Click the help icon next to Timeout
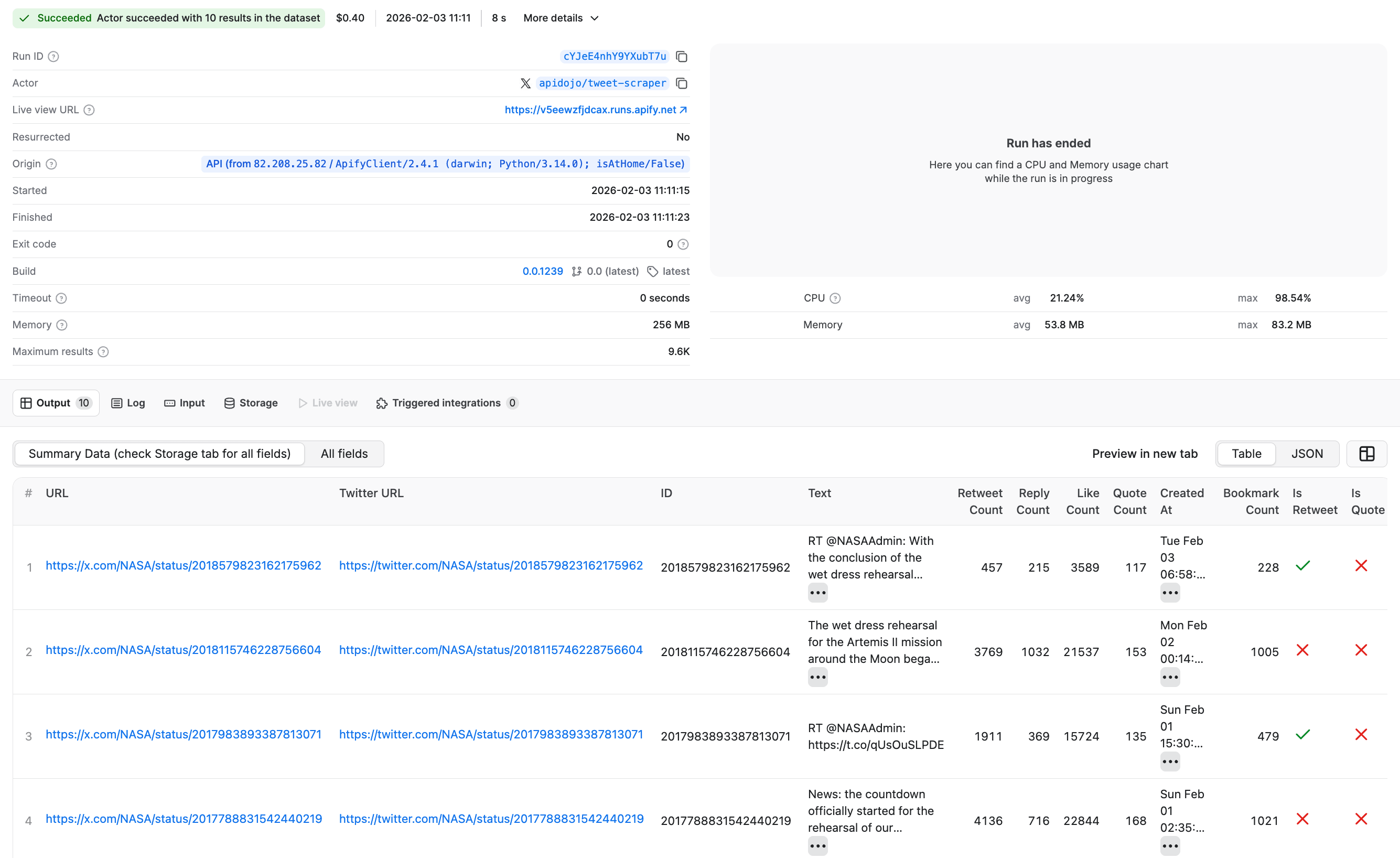 coord(61,298)
